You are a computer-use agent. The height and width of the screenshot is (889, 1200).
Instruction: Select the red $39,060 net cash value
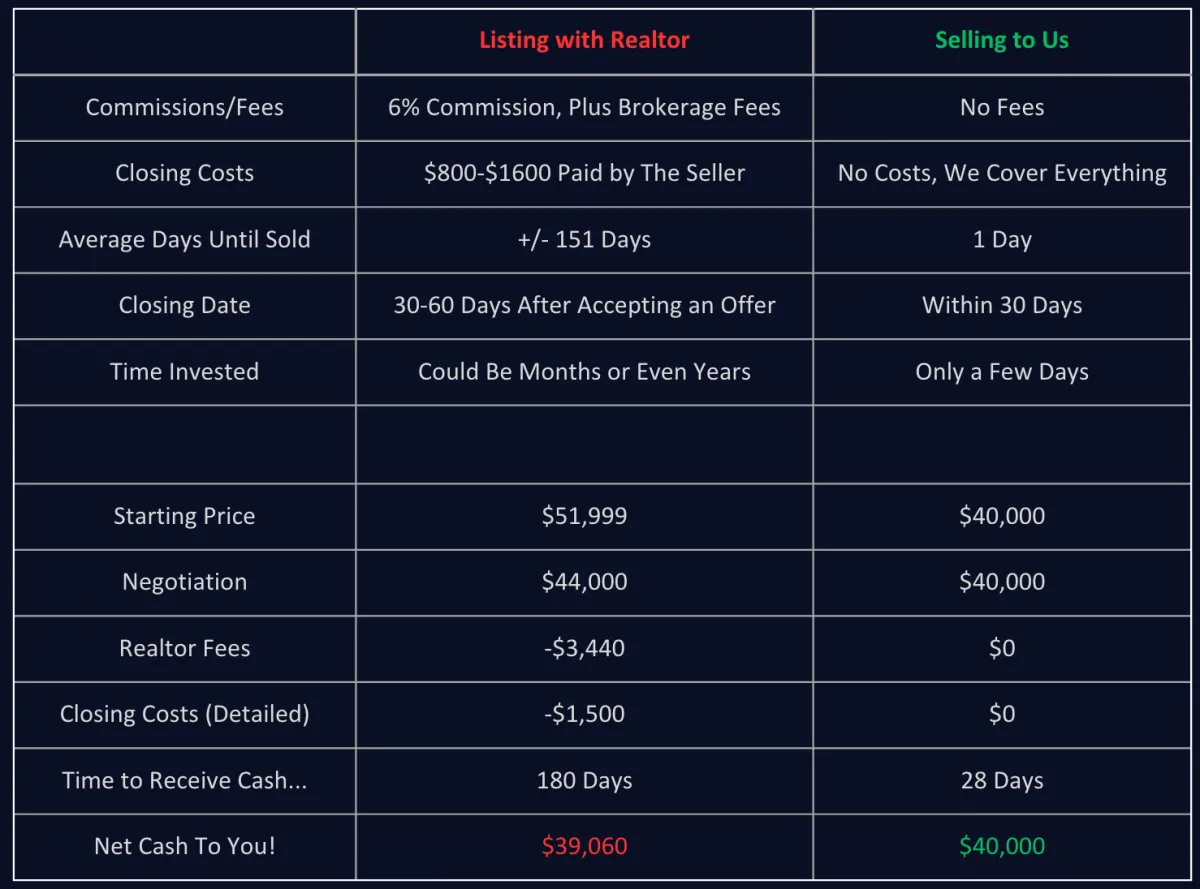[584, 846]
